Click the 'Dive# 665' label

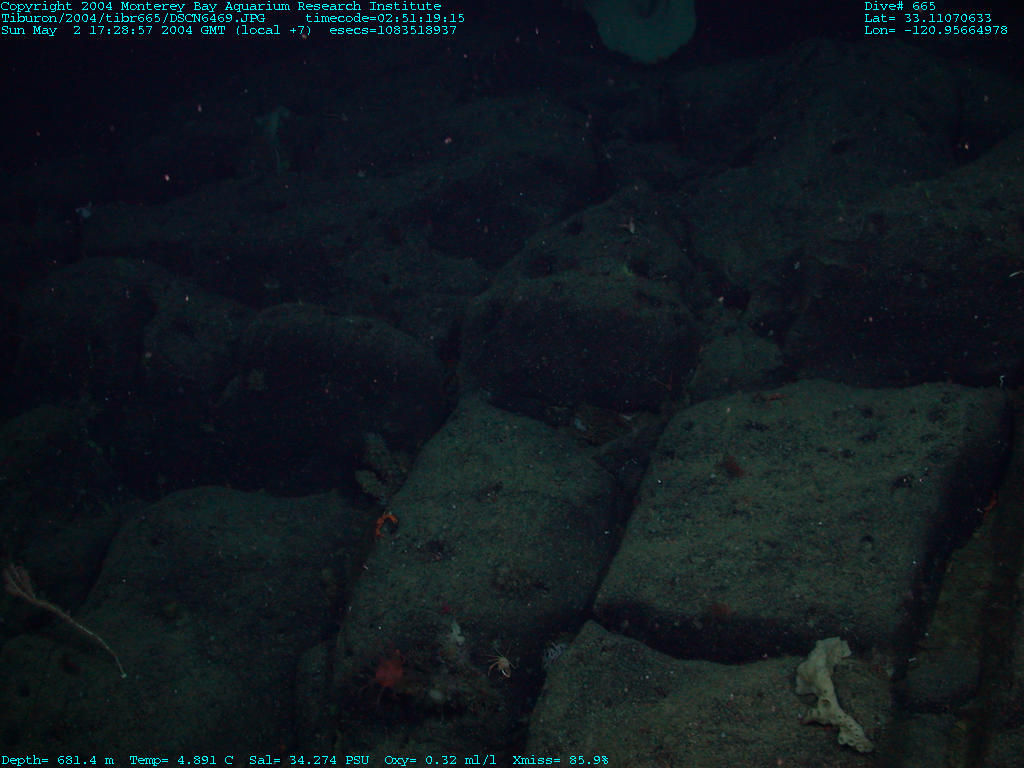pyautogui.click(x=900, y=7)
